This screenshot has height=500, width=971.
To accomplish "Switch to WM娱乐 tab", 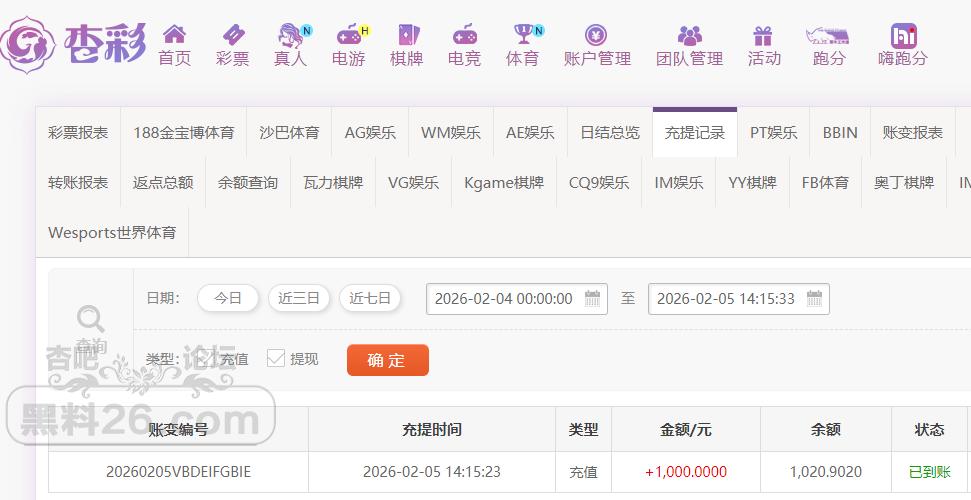I will tap(451, 133).
